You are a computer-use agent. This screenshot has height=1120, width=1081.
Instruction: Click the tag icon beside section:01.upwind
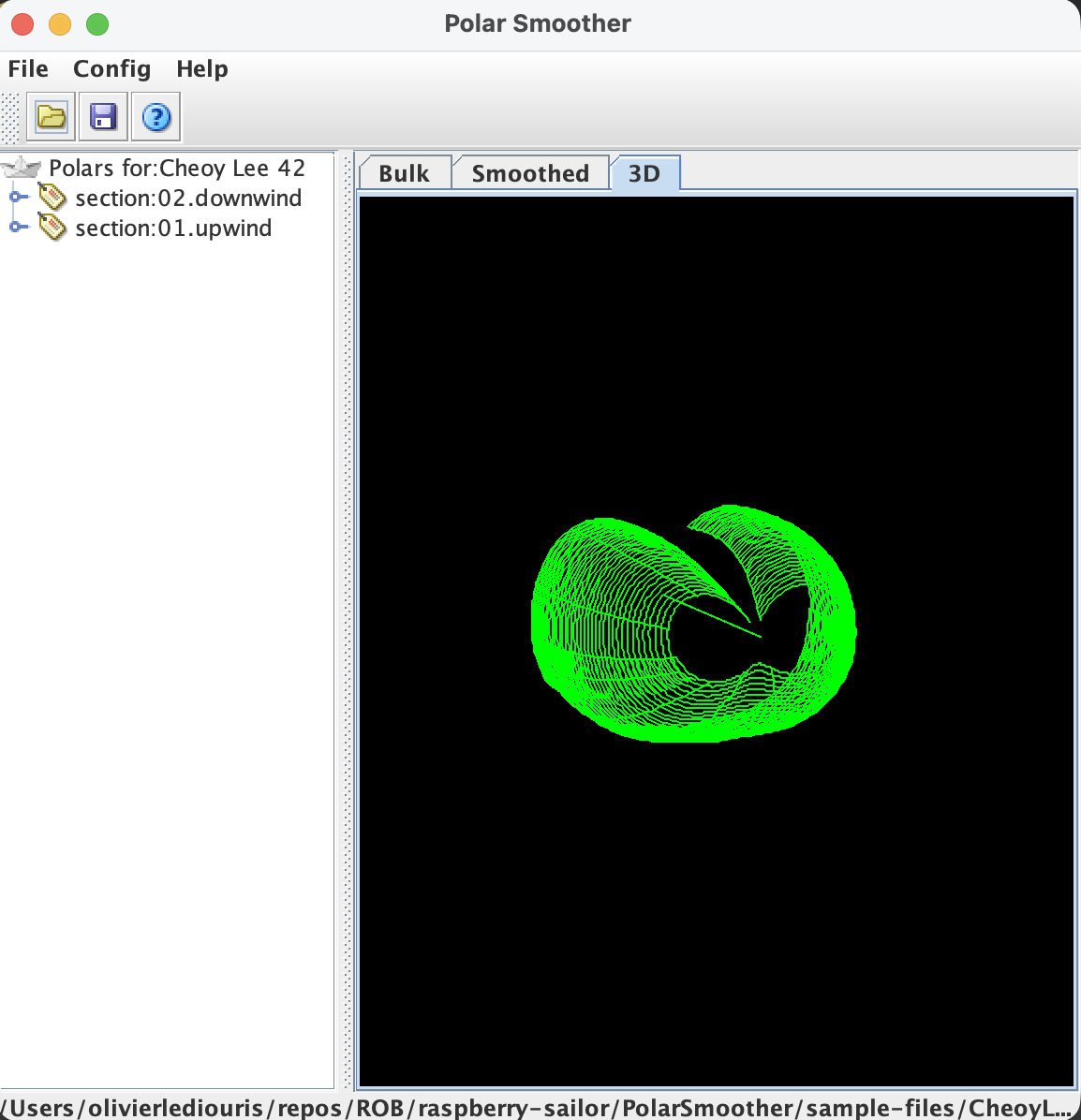(52, 228)
